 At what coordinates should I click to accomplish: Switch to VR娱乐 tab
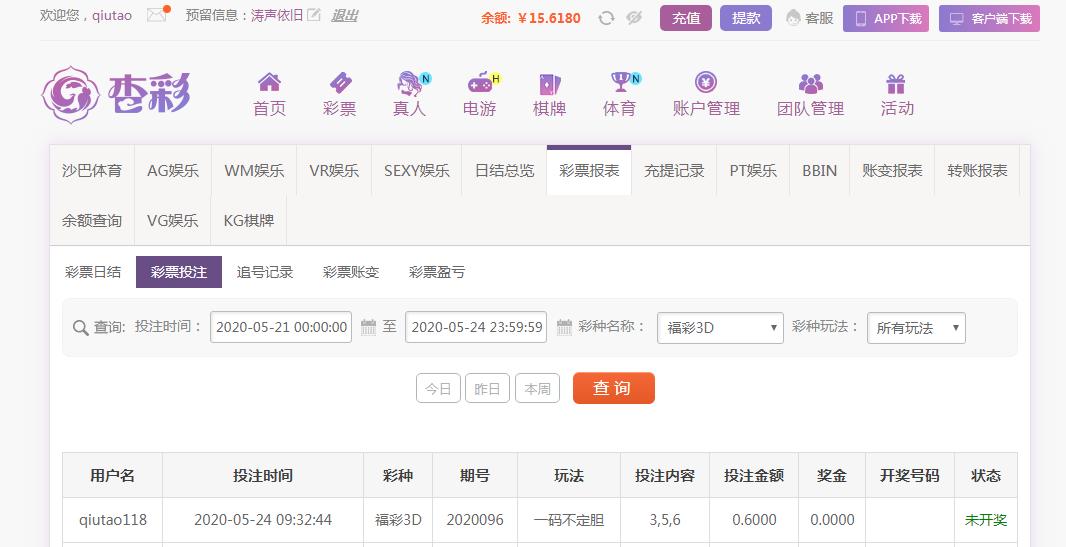334,171
